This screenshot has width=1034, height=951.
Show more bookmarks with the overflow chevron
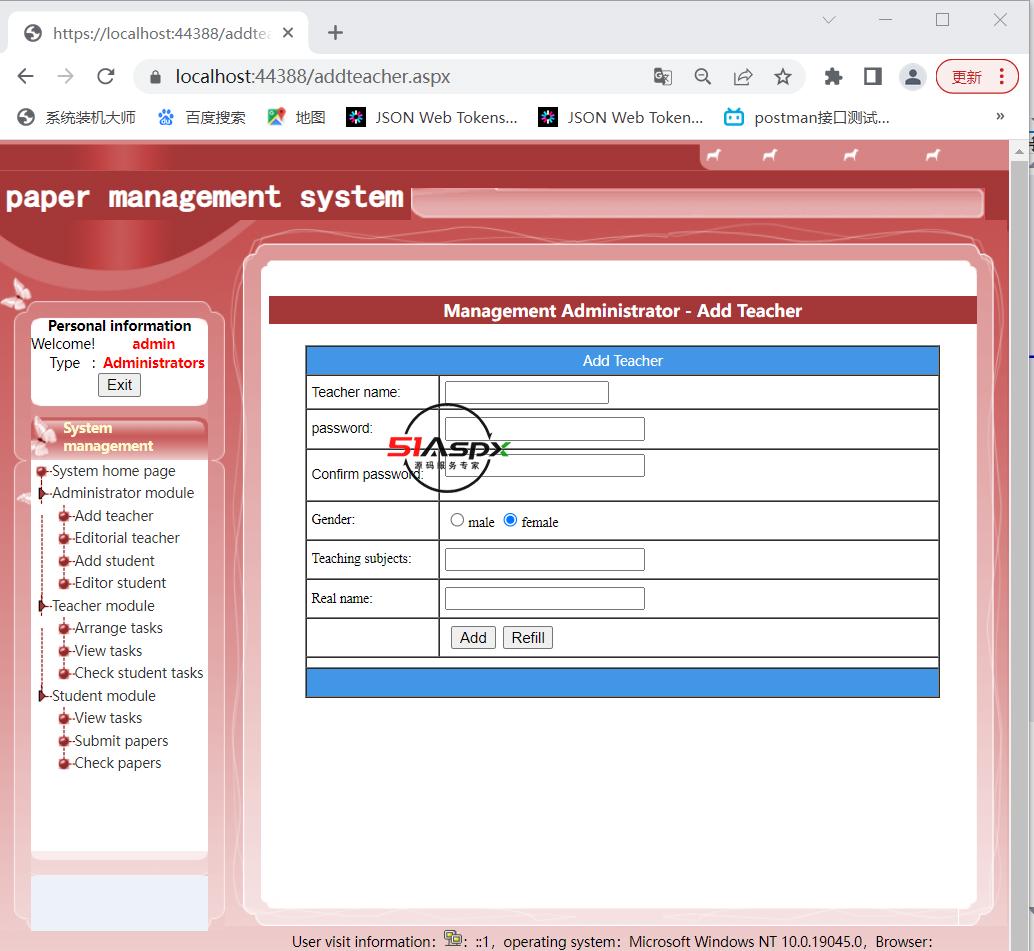[1000, 117]
